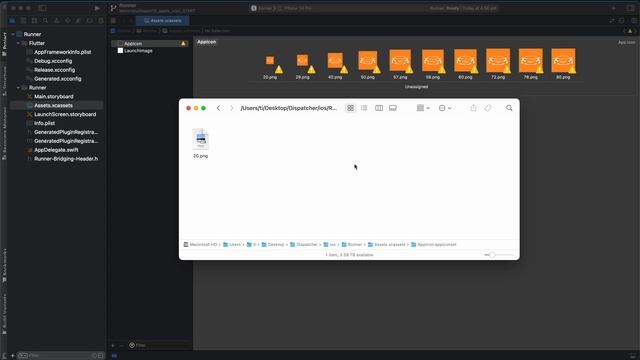
Task: Select the 50.png app icon thumbnail
Action: pos(368,60)
